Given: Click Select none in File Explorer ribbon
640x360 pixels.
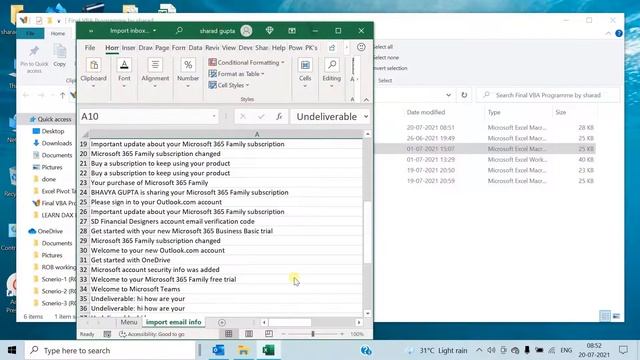Looking at the screenshot, I should click(x=386, y=58).
